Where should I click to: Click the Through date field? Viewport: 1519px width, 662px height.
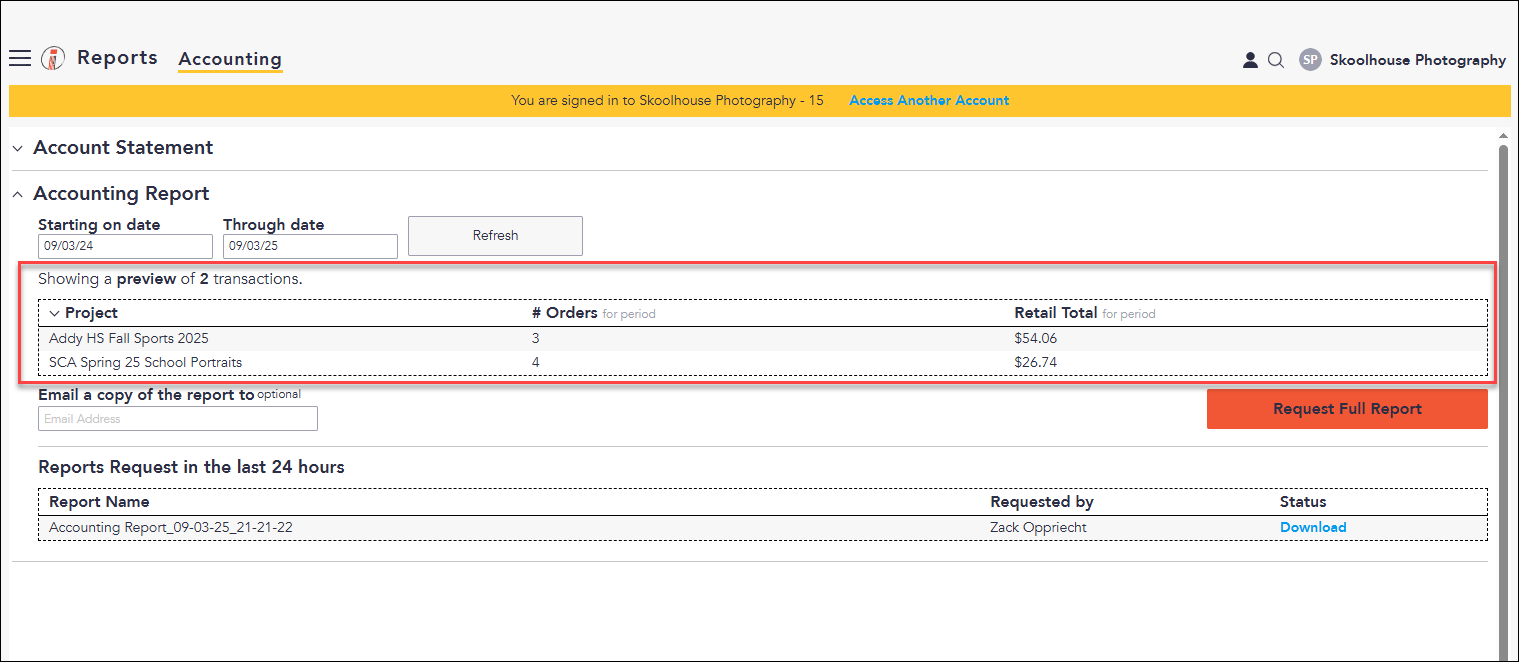[310, 246]
